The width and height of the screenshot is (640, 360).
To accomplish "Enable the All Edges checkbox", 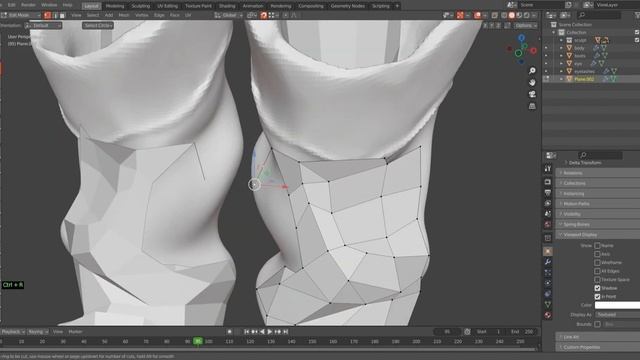I will (597, 271).
